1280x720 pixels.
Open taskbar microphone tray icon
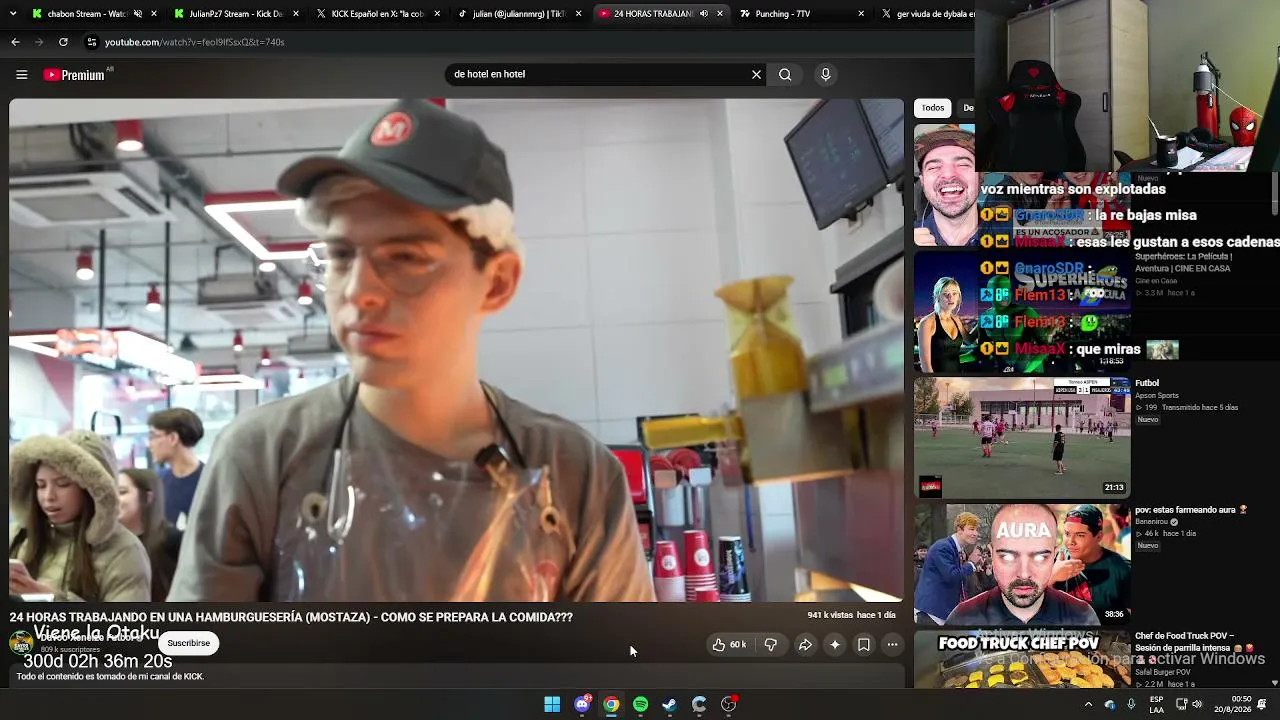(x=1131, y=704)
